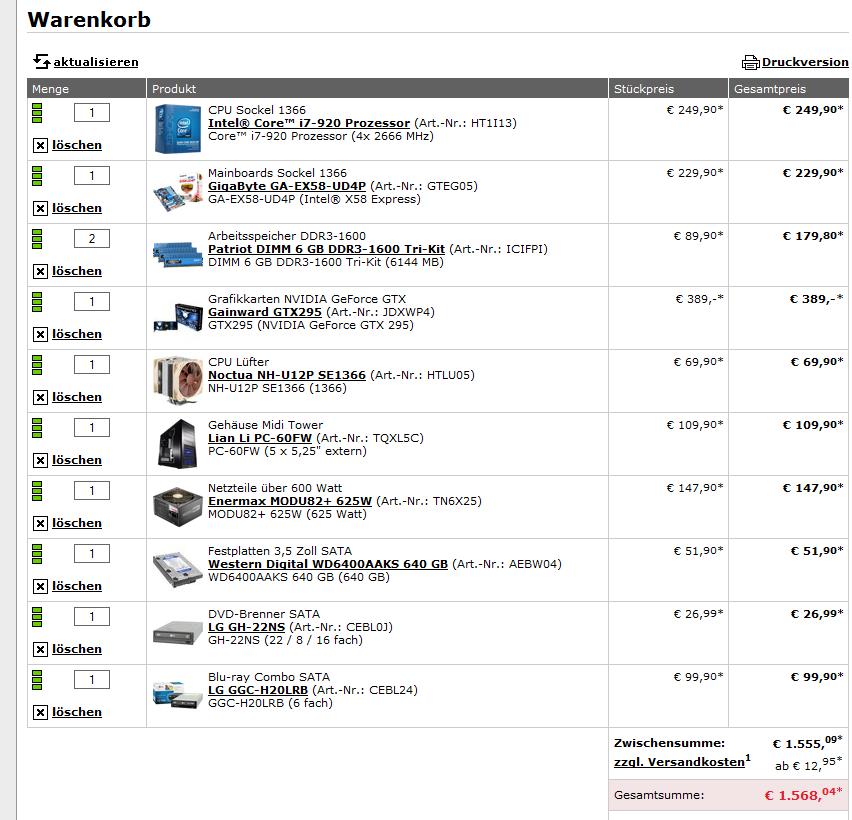Screen dimensions: 852x820
Task: Open LG GH-22NS DVD burner thumbnail
Action: [x=178, y=633]
